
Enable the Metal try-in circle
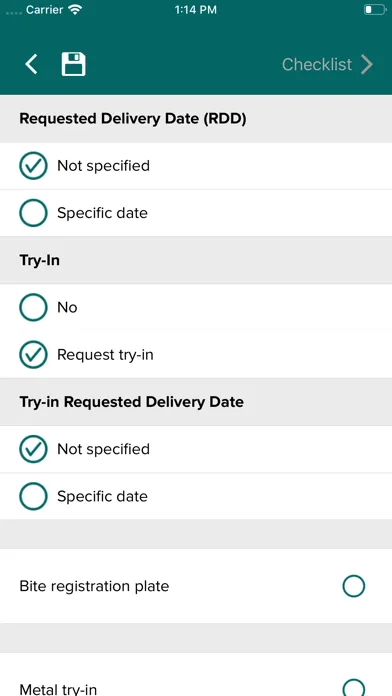(354, 688)
